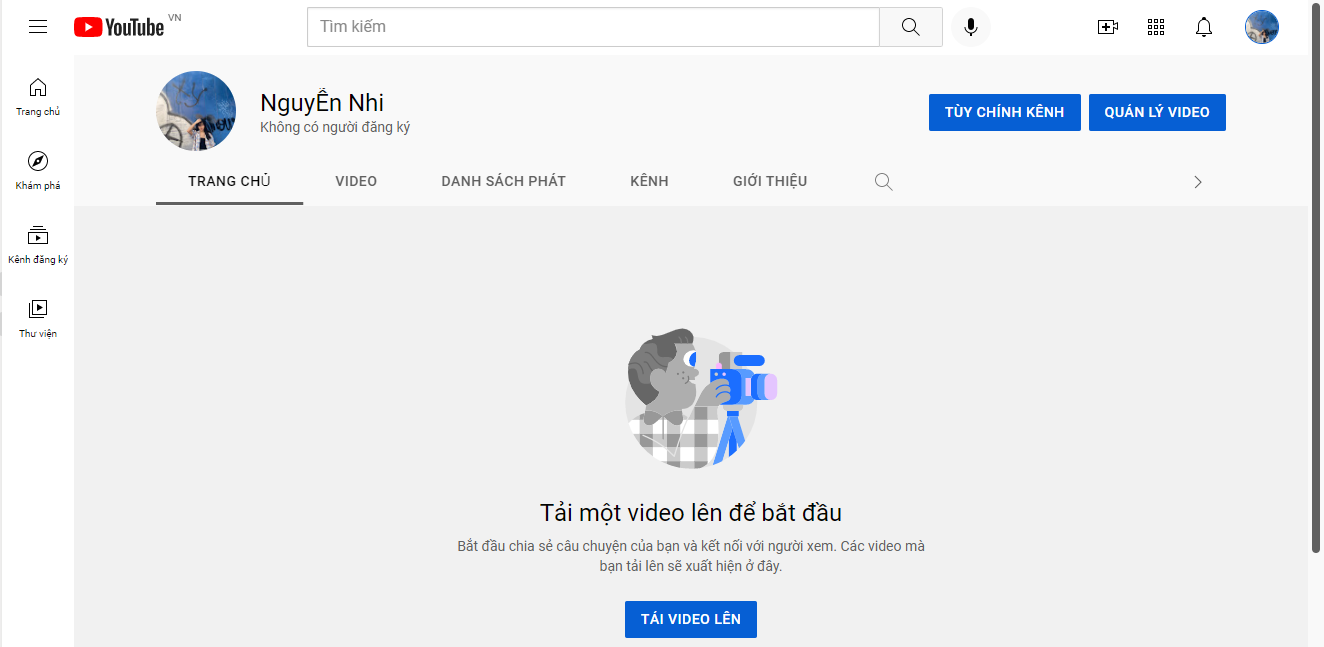
Task: Go to Trang chủ in sidebar
Action: [38, 96]
